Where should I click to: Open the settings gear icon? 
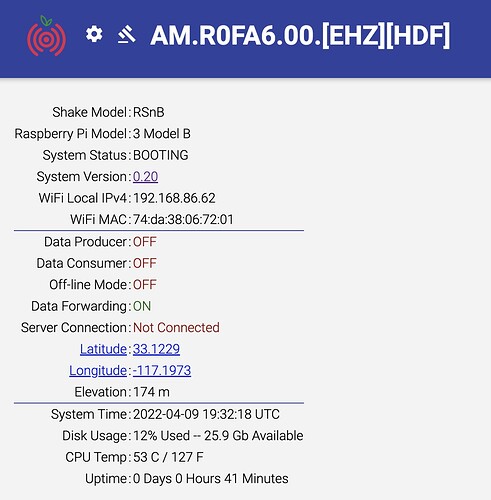coord(94,34)
